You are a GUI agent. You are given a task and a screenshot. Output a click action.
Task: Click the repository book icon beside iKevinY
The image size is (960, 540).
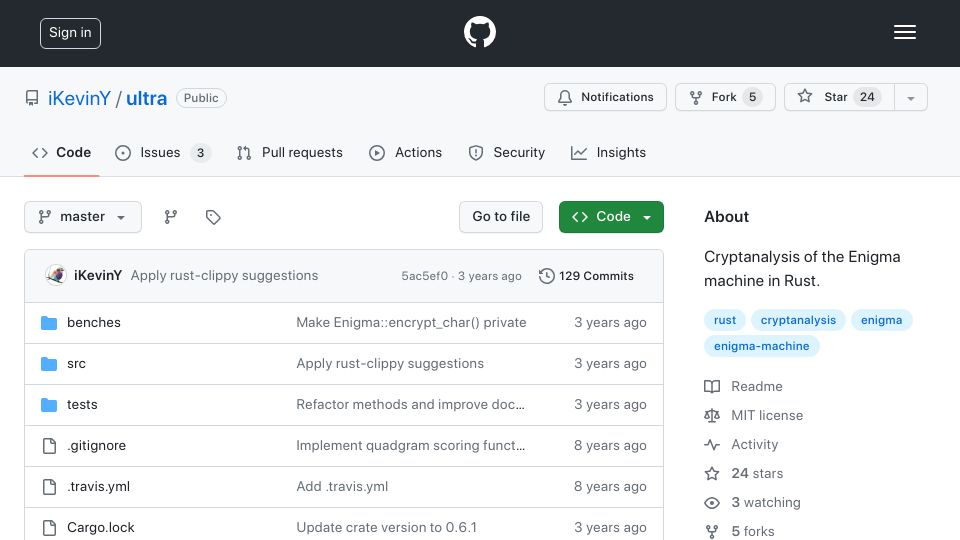pyautogui.click(x=32, y=98)
